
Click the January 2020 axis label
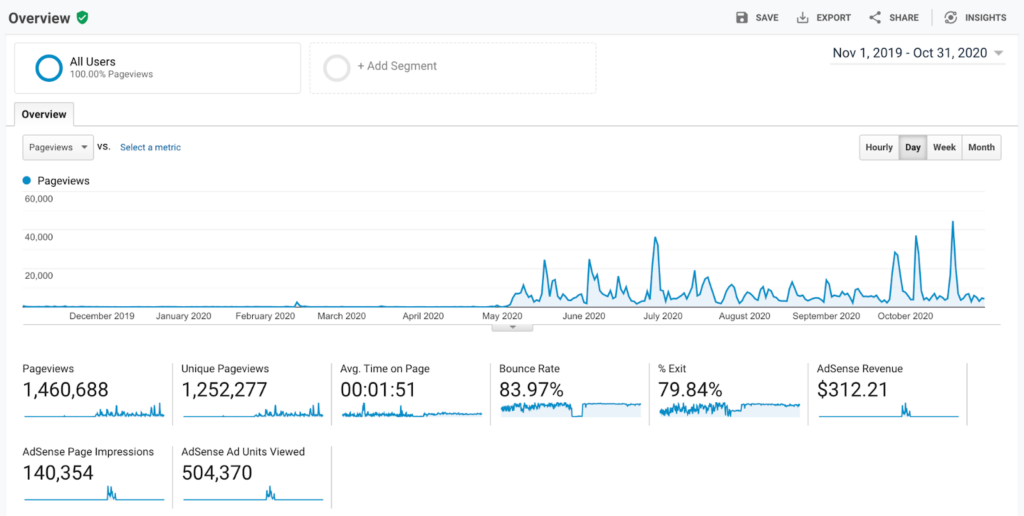(x=184, y=316)
